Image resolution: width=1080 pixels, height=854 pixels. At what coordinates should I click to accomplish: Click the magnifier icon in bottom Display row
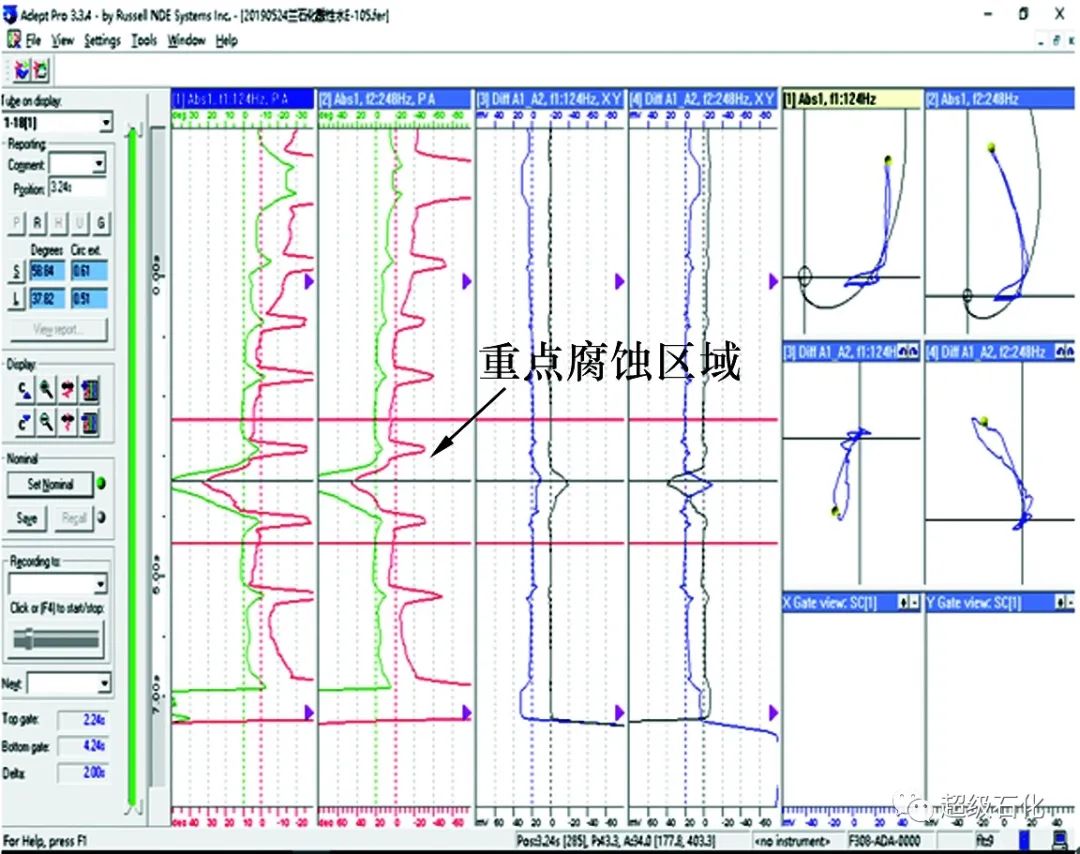tap(46, 422)
